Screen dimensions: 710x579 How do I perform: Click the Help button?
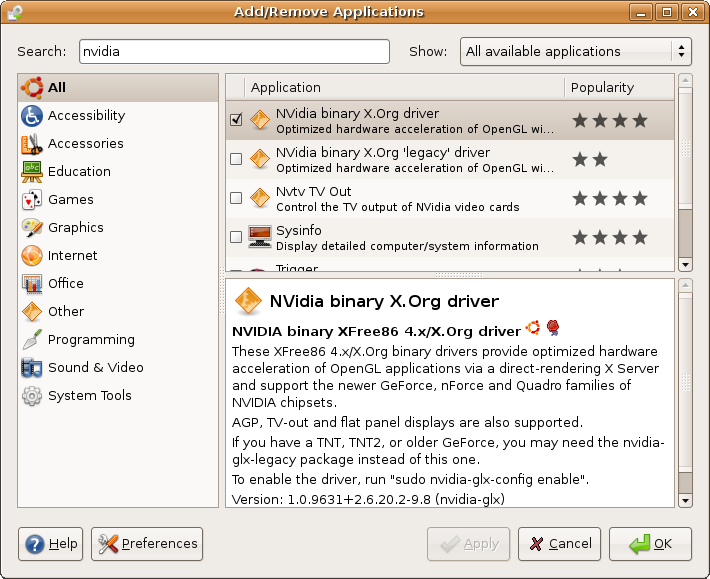coord(51,544)
